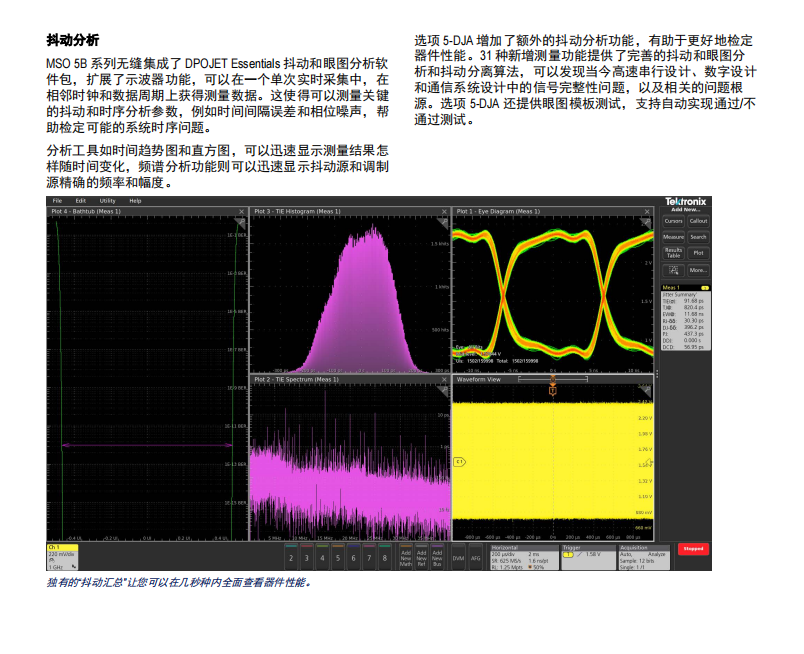The height and width of the screenshot is (654, 804).
Task: Click Add New Bus
Action: click(437, 557)
